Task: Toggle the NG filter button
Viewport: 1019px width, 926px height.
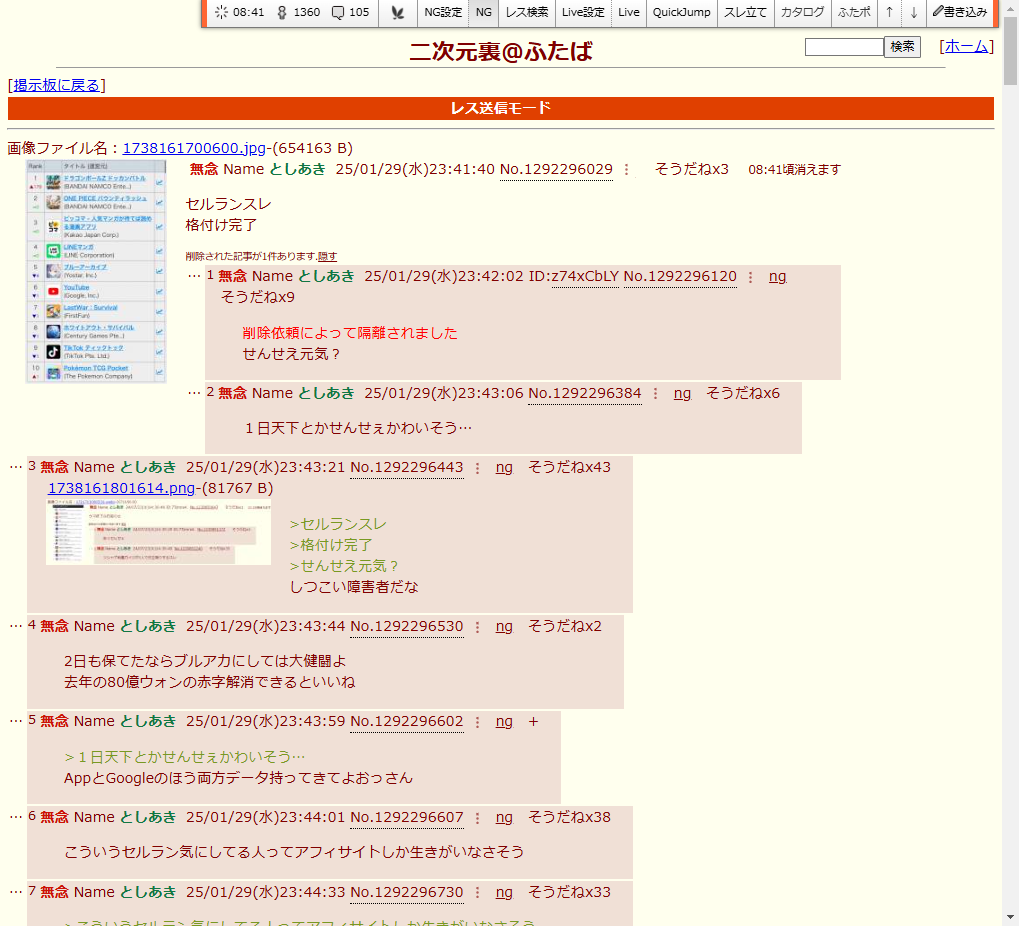Action: coord(483,13)
